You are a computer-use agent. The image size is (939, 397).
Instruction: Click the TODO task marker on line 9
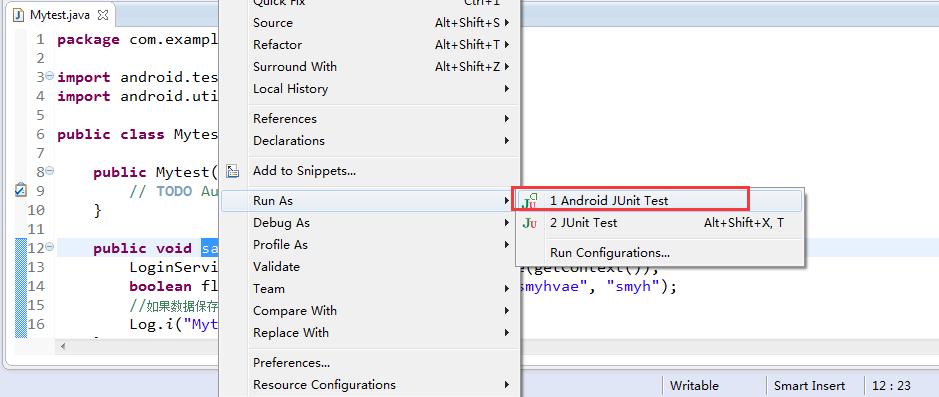[x=20, y=190]
